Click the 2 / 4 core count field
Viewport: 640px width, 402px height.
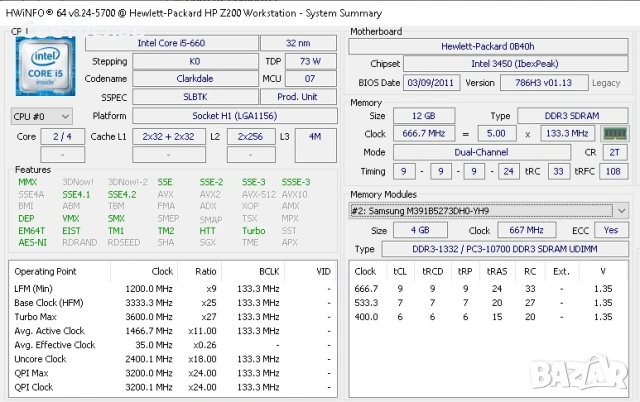tap(62, 137)
